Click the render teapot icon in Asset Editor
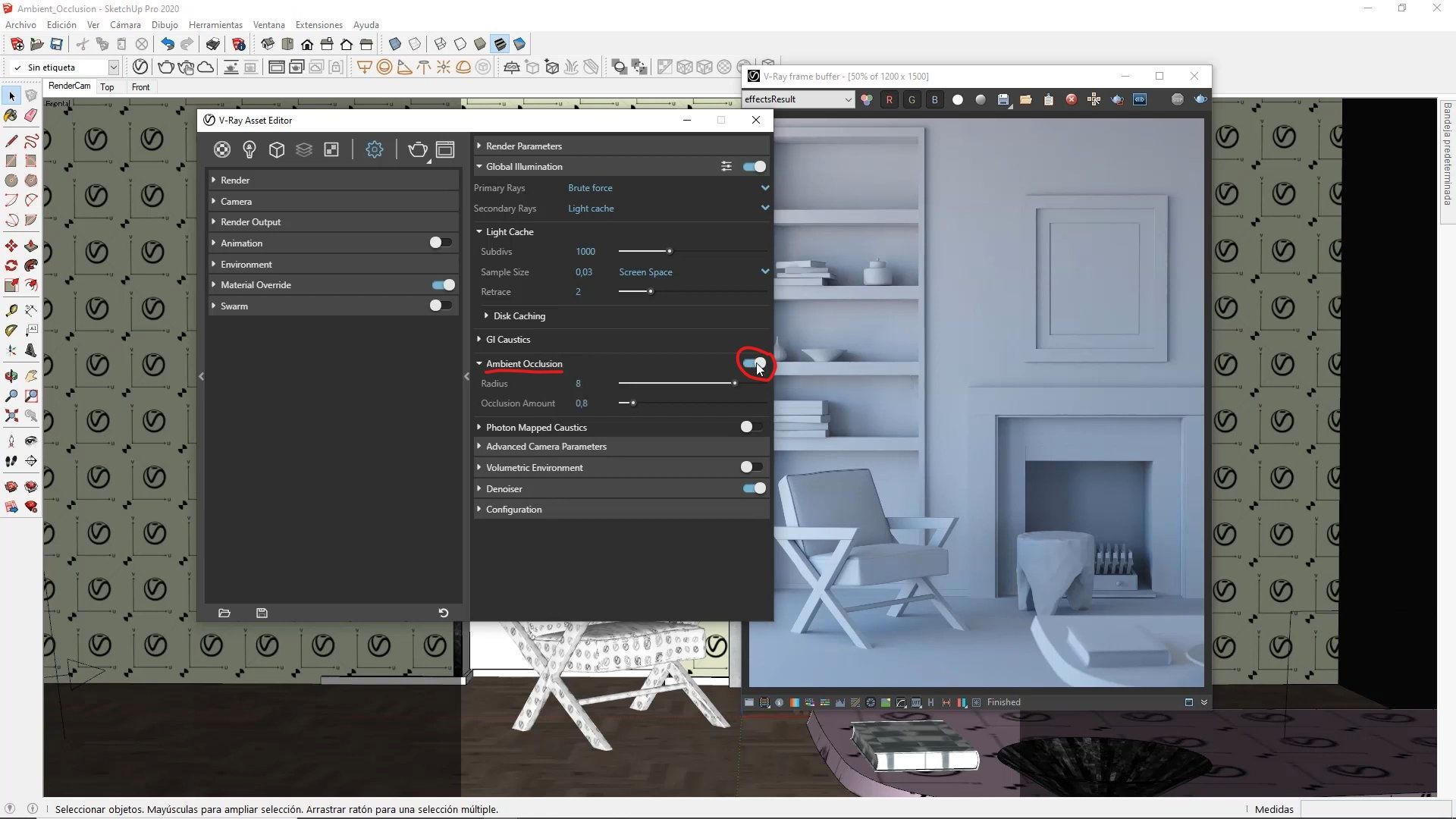 [x=417, y=149]
